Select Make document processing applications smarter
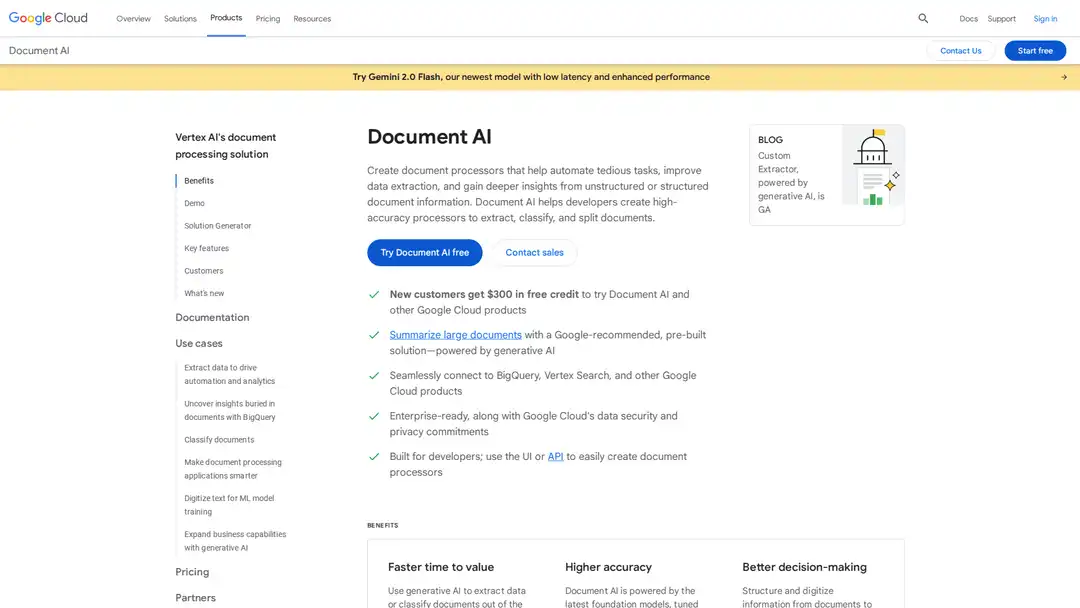Screen dimensions: 1080x608 pyautogui.click(x=233, y=469)
